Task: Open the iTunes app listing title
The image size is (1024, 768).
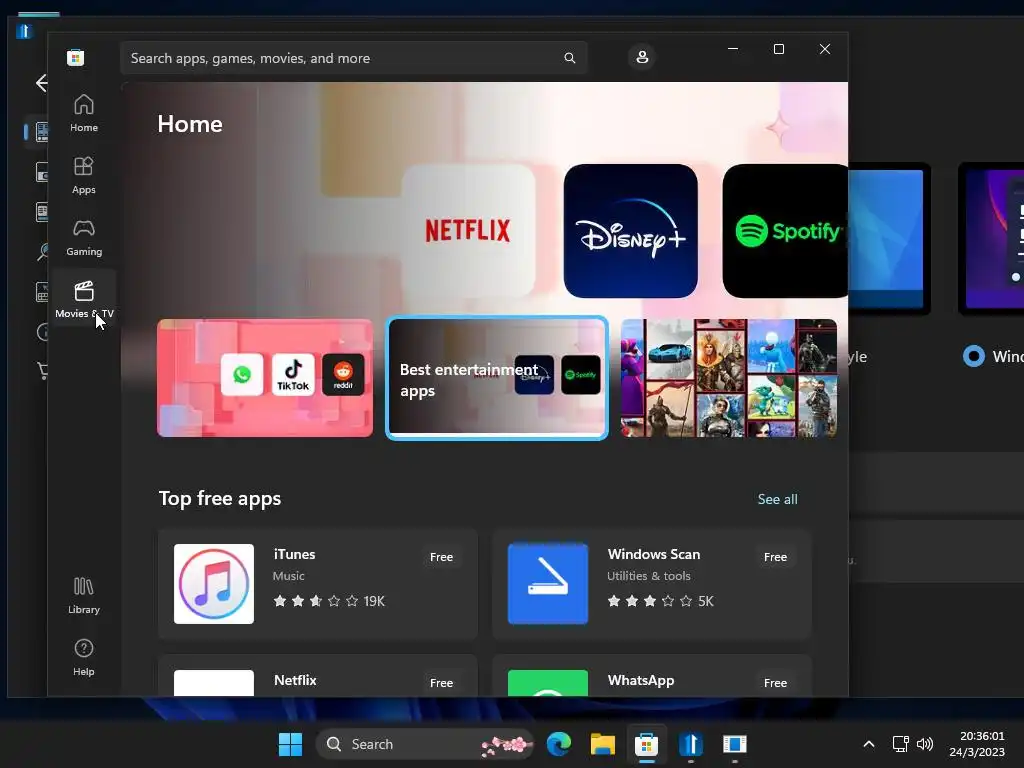Action: [295, 554]
